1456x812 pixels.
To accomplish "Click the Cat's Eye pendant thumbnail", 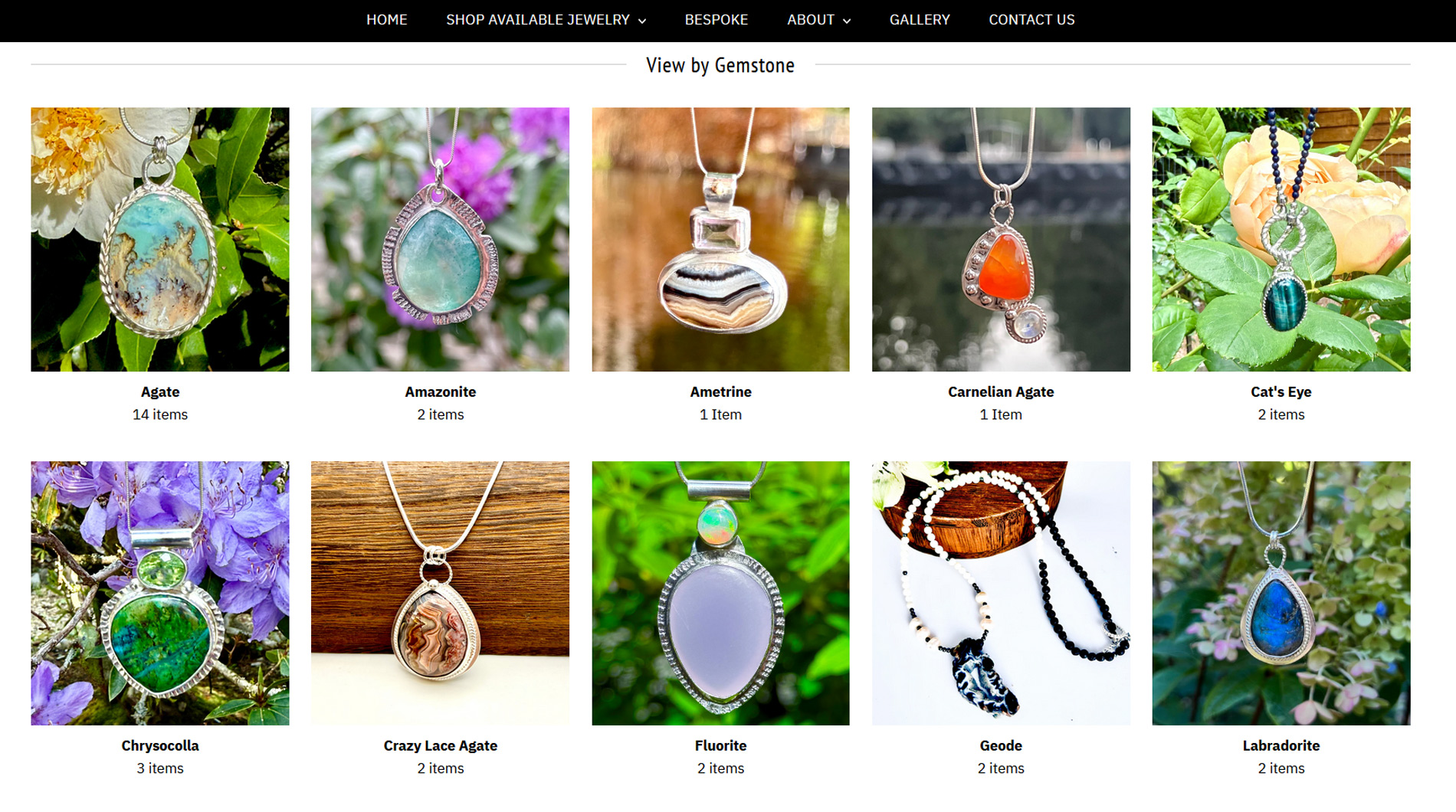I will [x=1281, y=239].
